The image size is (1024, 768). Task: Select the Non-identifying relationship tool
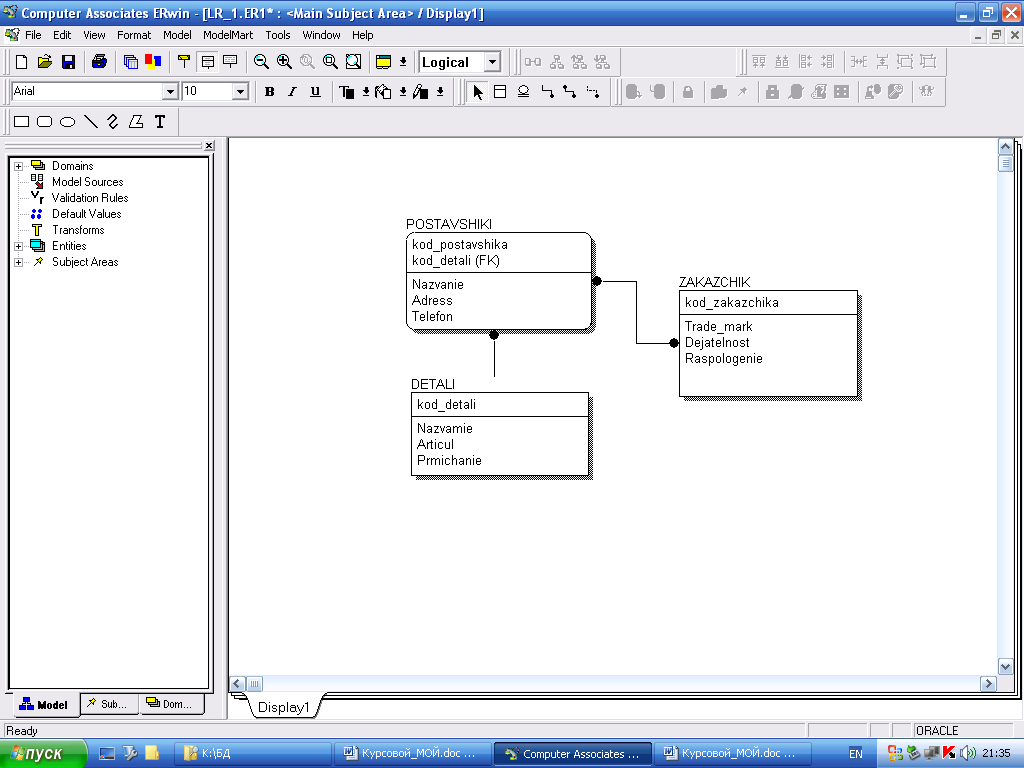pos(593,92)
